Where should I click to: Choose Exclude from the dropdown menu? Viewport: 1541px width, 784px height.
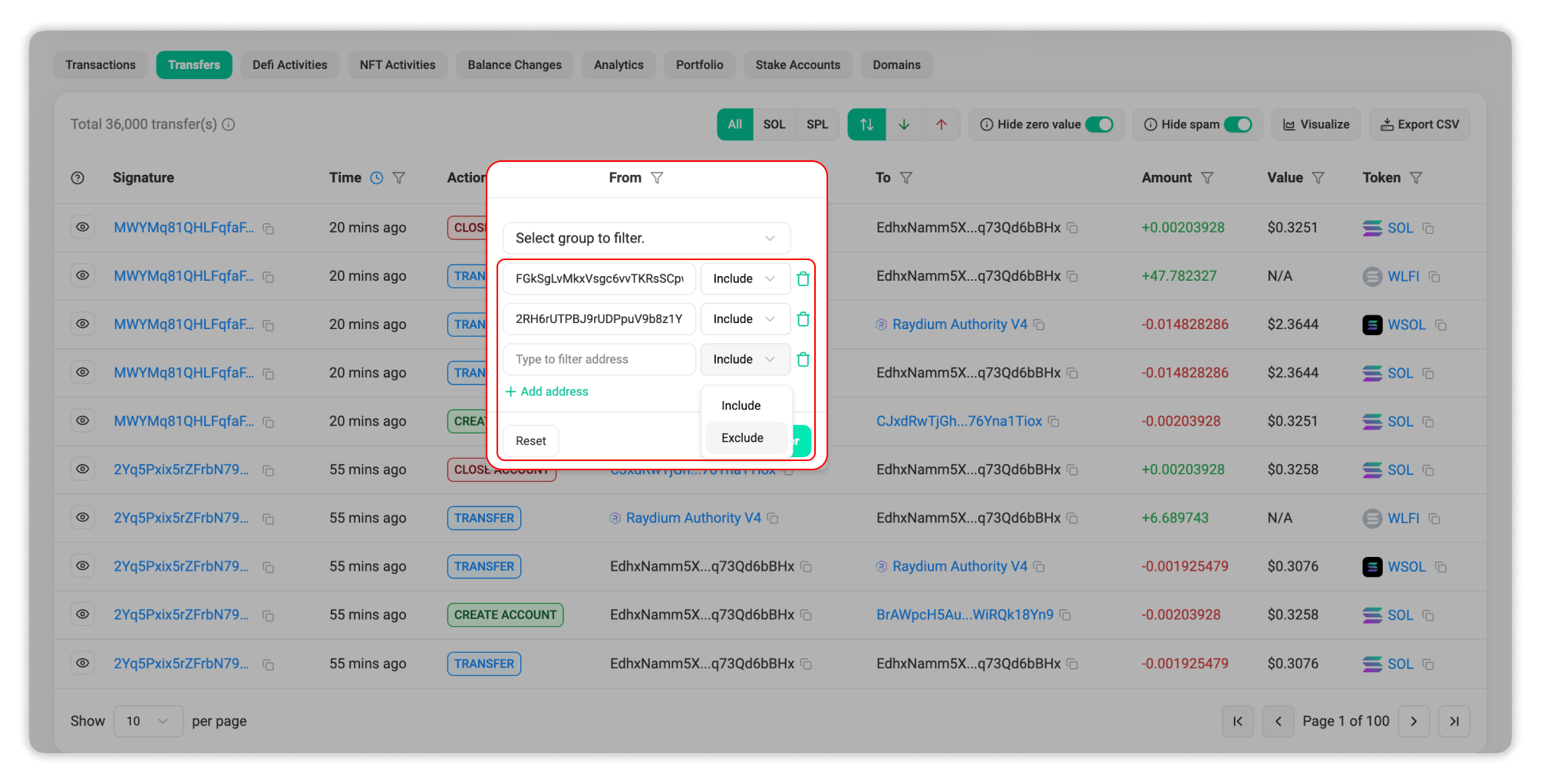742,438
